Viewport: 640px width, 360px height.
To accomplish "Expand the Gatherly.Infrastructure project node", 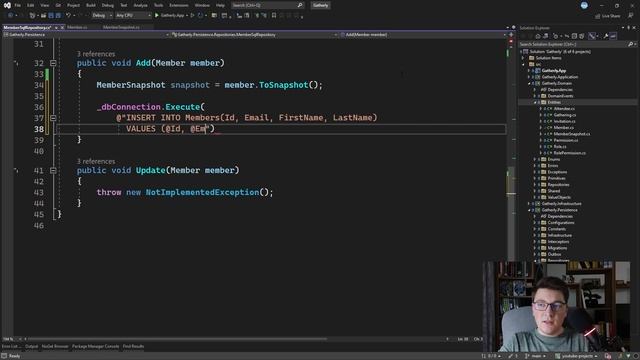I will [529, 204].
